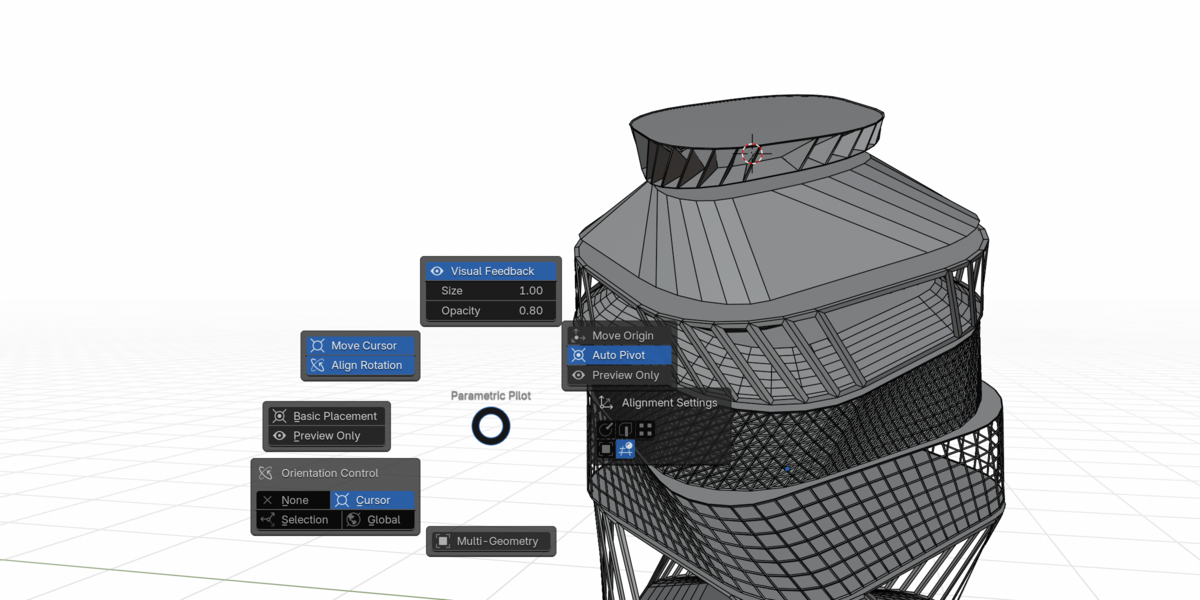Select the Cursor orientation option
Screen dimensions: 1200x600
(x=374, y=500)
